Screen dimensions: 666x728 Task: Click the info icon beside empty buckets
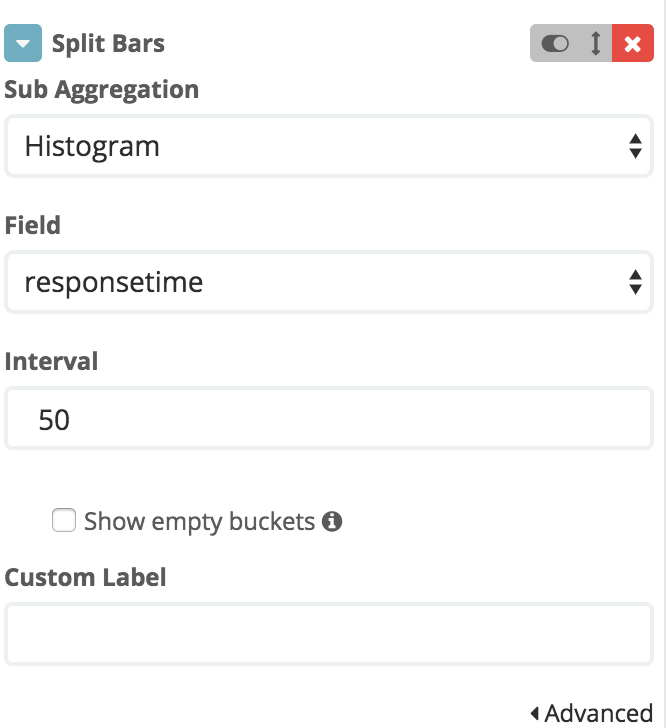[x=332, y=521]
